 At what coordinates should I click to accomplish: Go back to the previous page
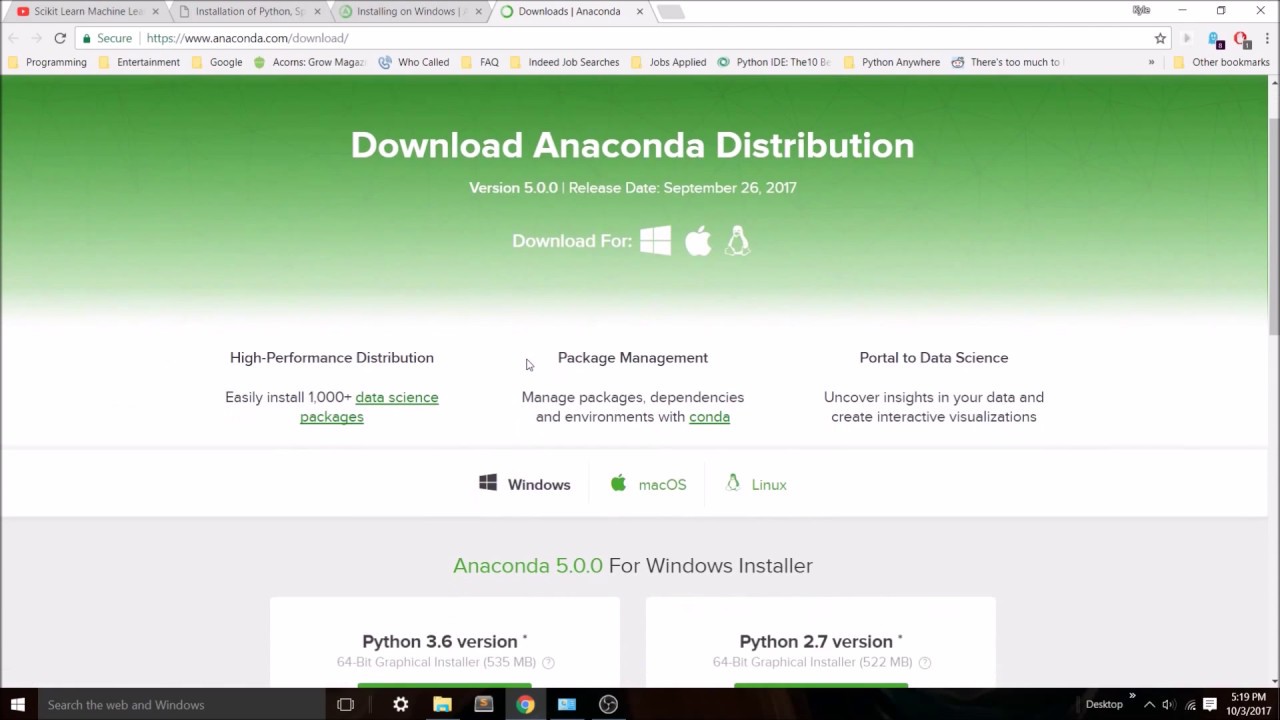click(x=13, y=38)
